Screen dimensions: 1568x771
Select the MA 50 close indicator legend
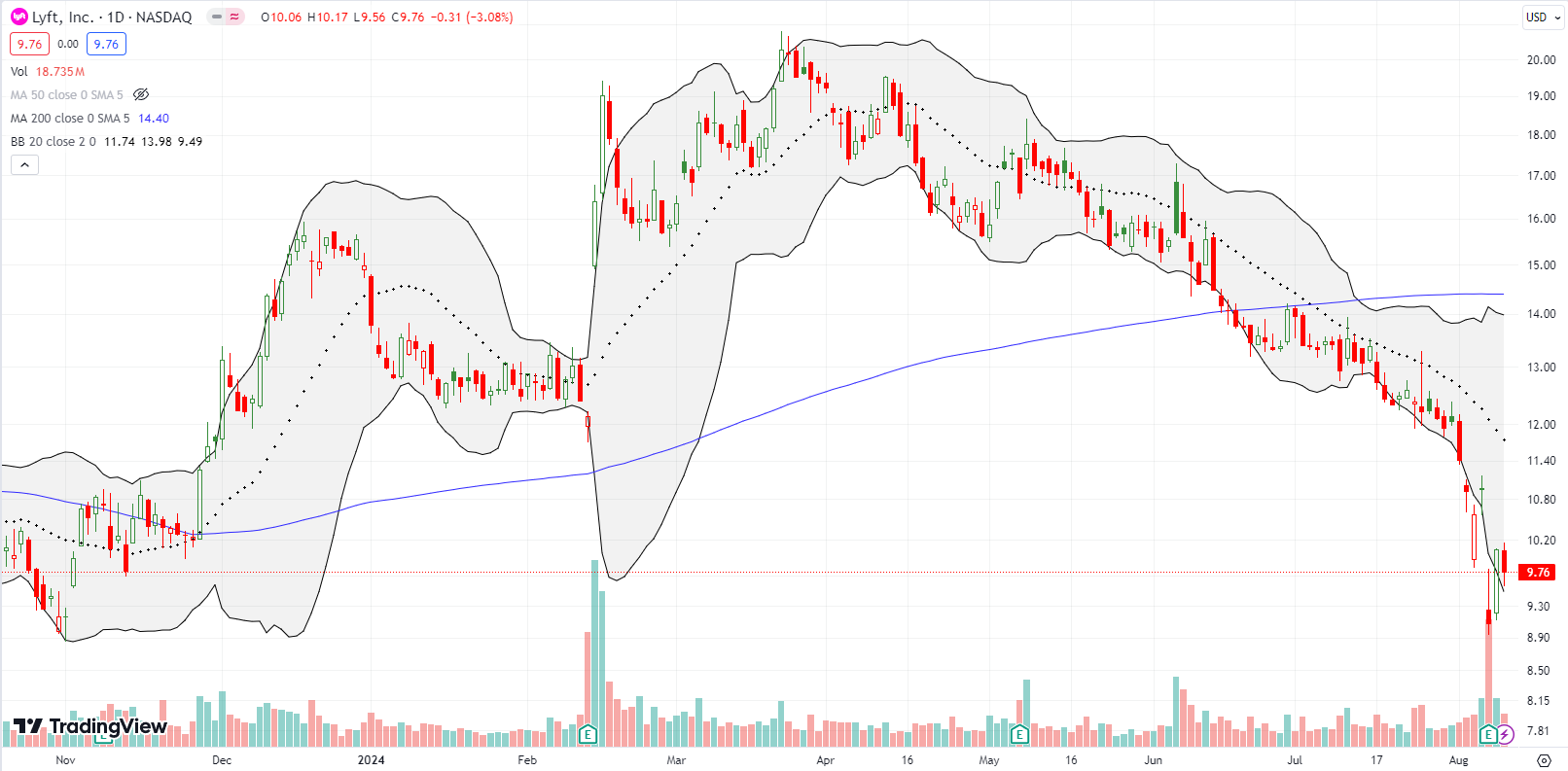coord(67,94)
